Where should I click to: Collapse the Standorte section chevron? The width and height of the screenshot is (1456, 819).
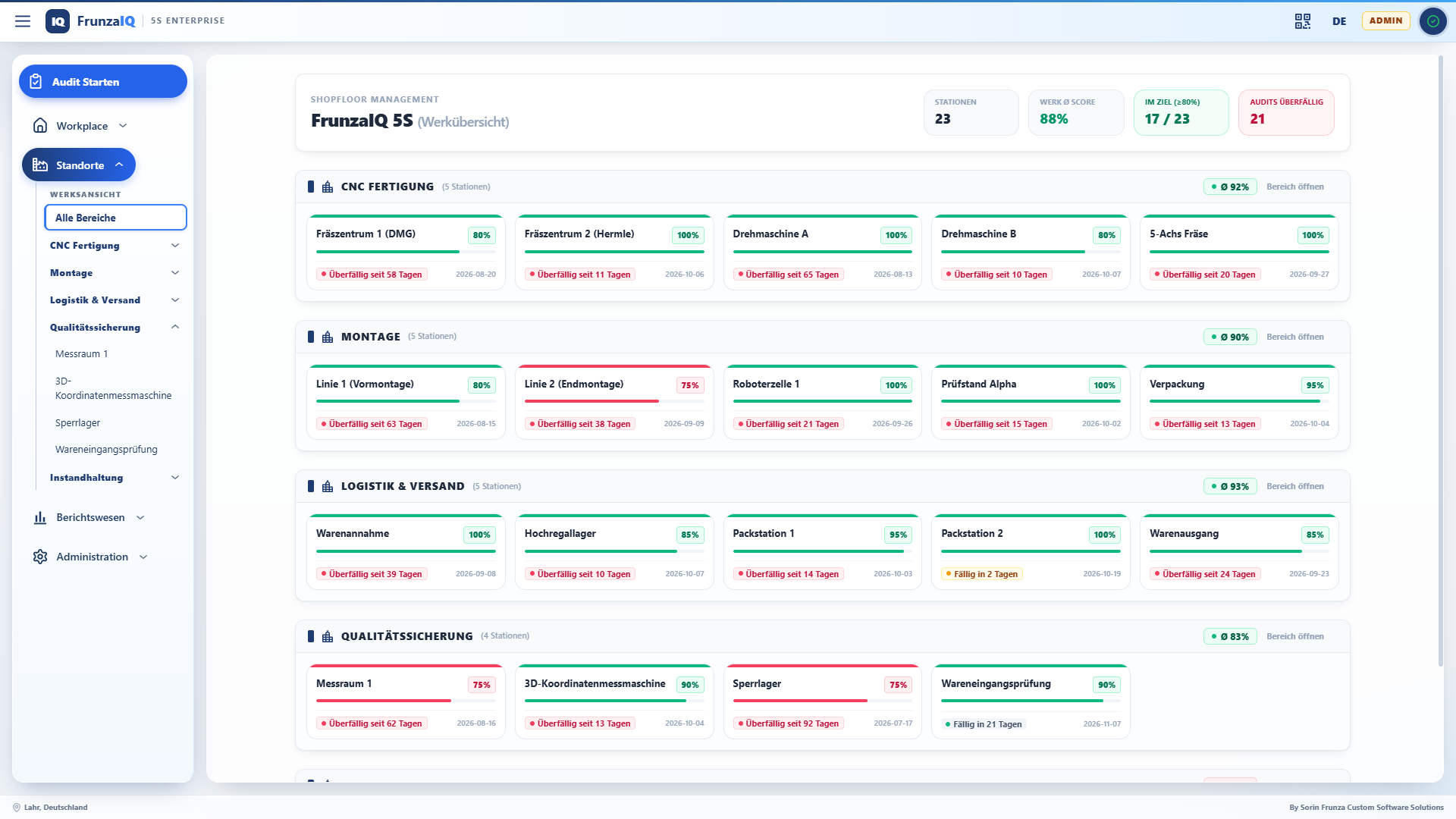119,165
